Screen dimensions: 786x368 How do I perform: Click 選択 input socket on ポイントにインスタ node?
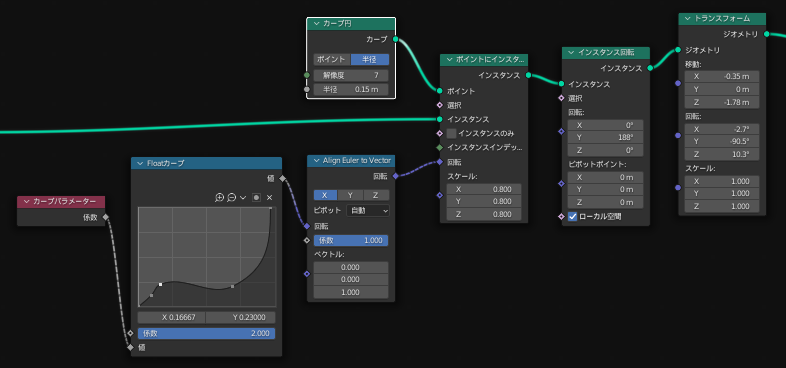[440, 105]
